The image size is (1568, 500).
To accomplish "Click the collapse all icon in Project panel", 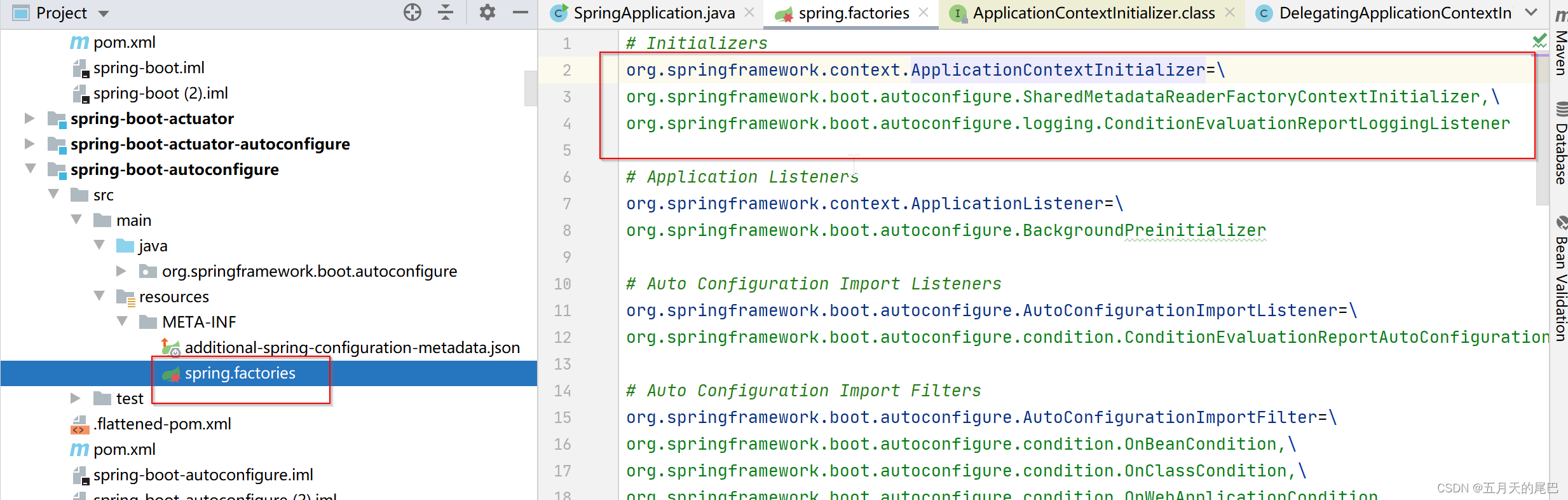I will coord(446,12).
